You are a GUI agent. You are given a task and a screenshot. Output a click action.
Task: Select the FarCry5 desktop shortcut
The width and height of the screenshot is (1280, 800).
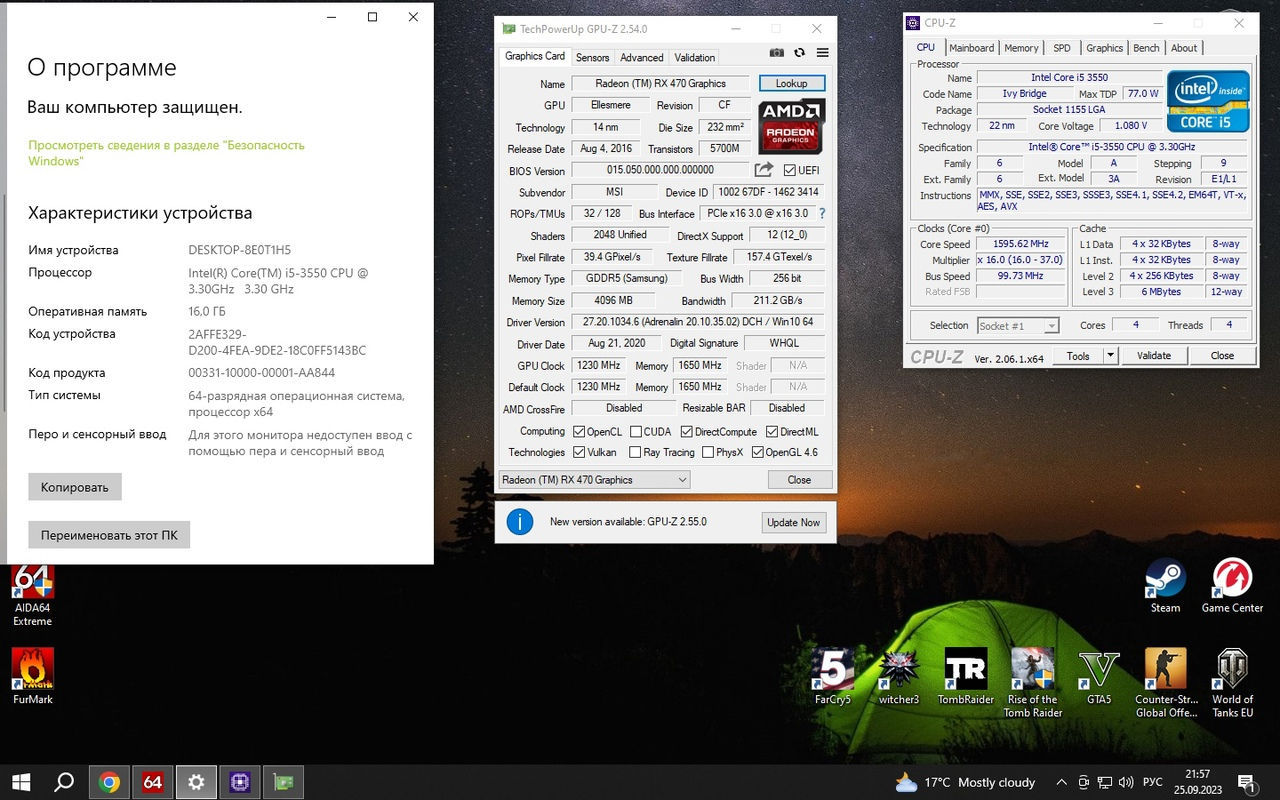click(833, 677)
